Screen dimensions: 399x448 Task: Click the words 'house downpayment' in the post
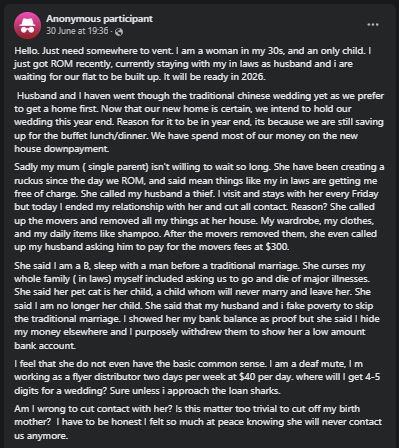point(61,149)
